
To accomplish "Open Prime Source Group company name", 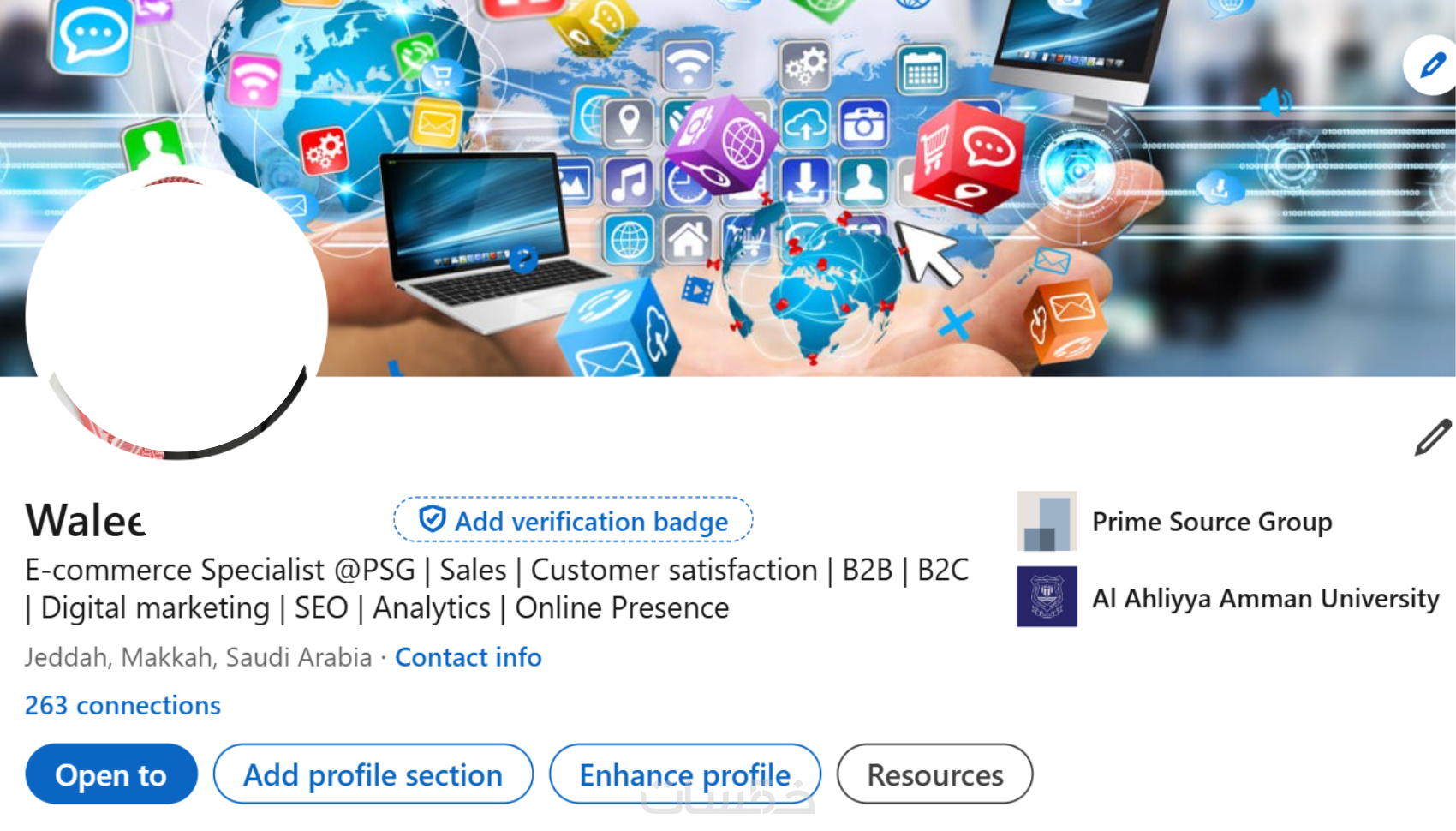I will 1212,522.
